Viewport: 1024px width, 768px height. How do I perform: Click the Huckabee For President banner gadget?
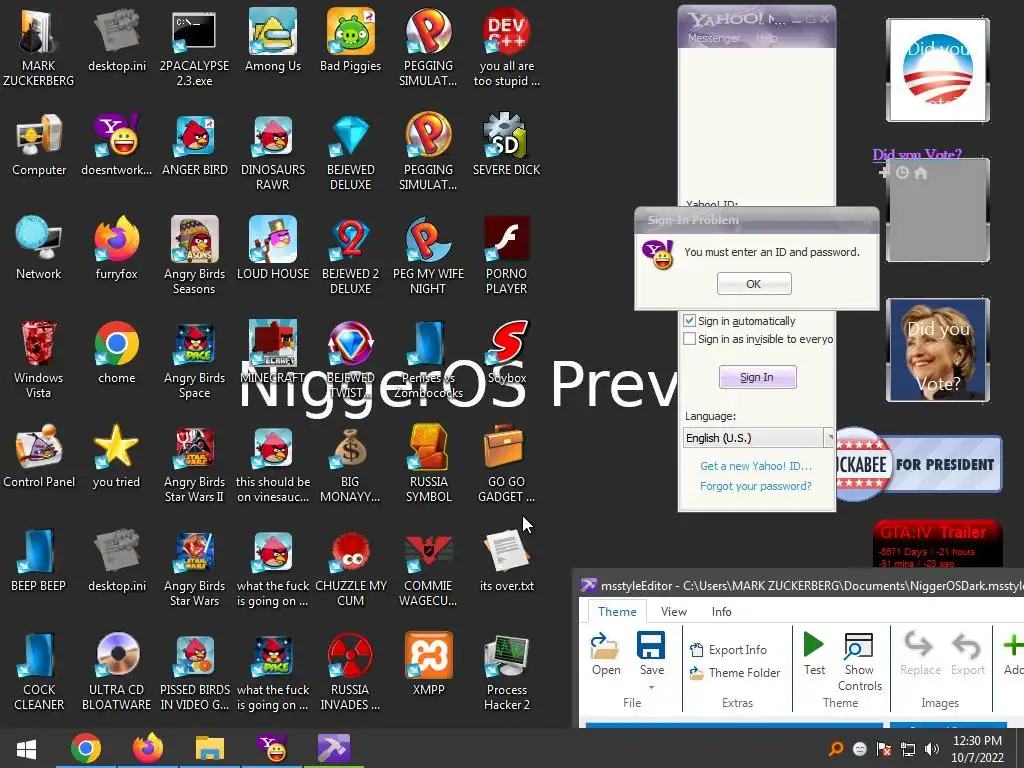[919, 464]
